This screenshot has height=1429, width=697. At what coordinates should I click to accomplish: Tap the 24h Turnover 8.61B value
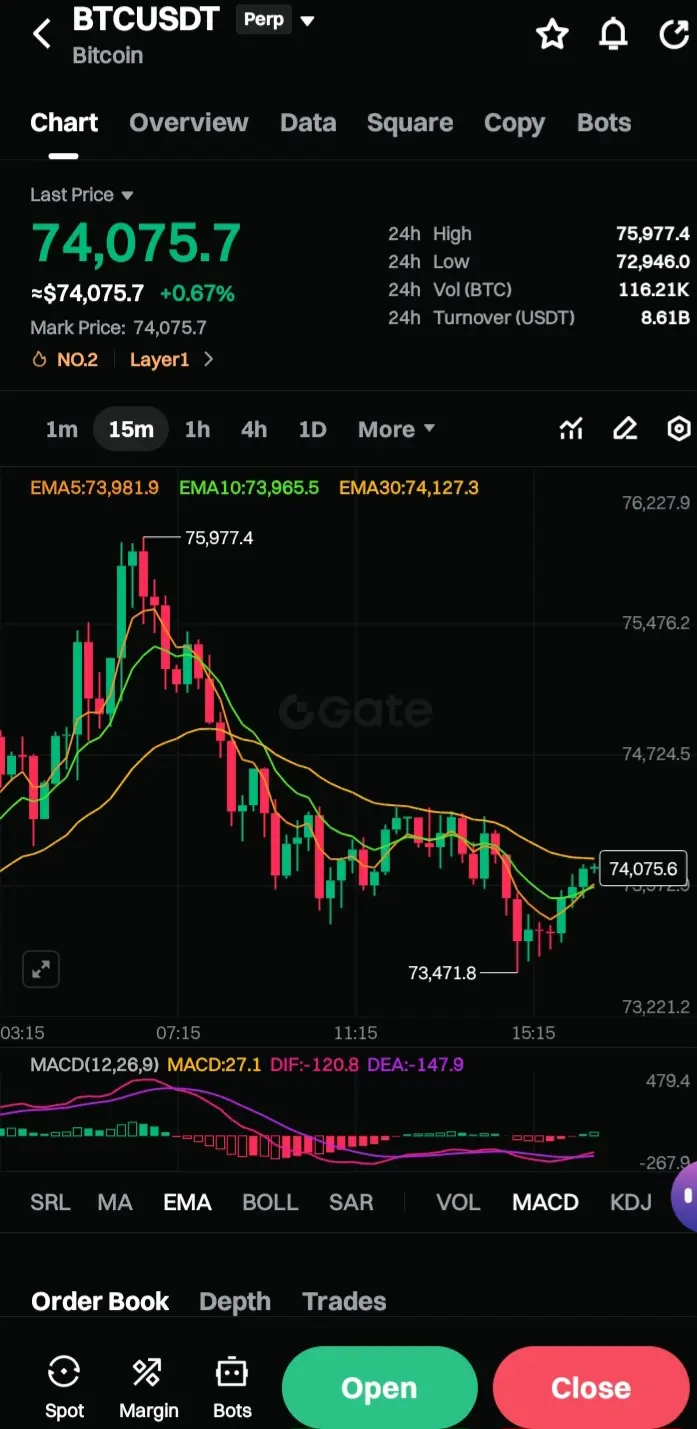[664, 318]
